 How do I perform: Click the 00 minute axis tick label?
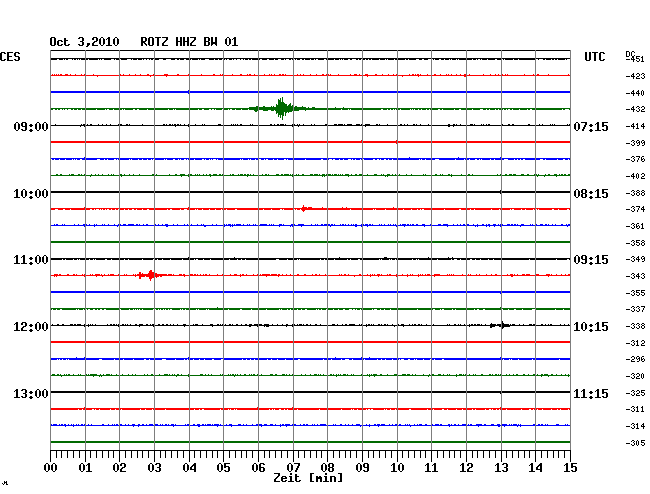[51, 468]
